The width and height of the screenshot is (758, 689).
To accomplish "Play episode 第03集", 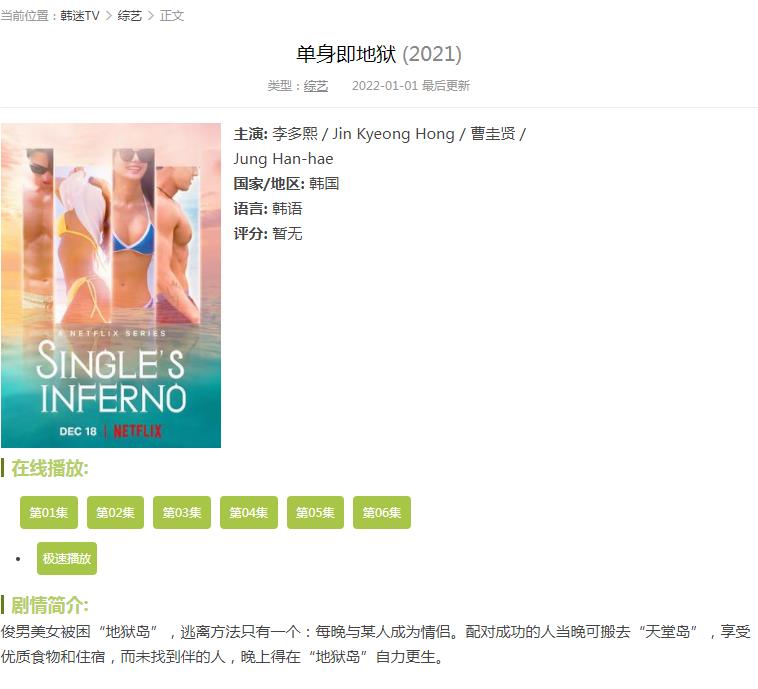I will [x=182, y=512].
